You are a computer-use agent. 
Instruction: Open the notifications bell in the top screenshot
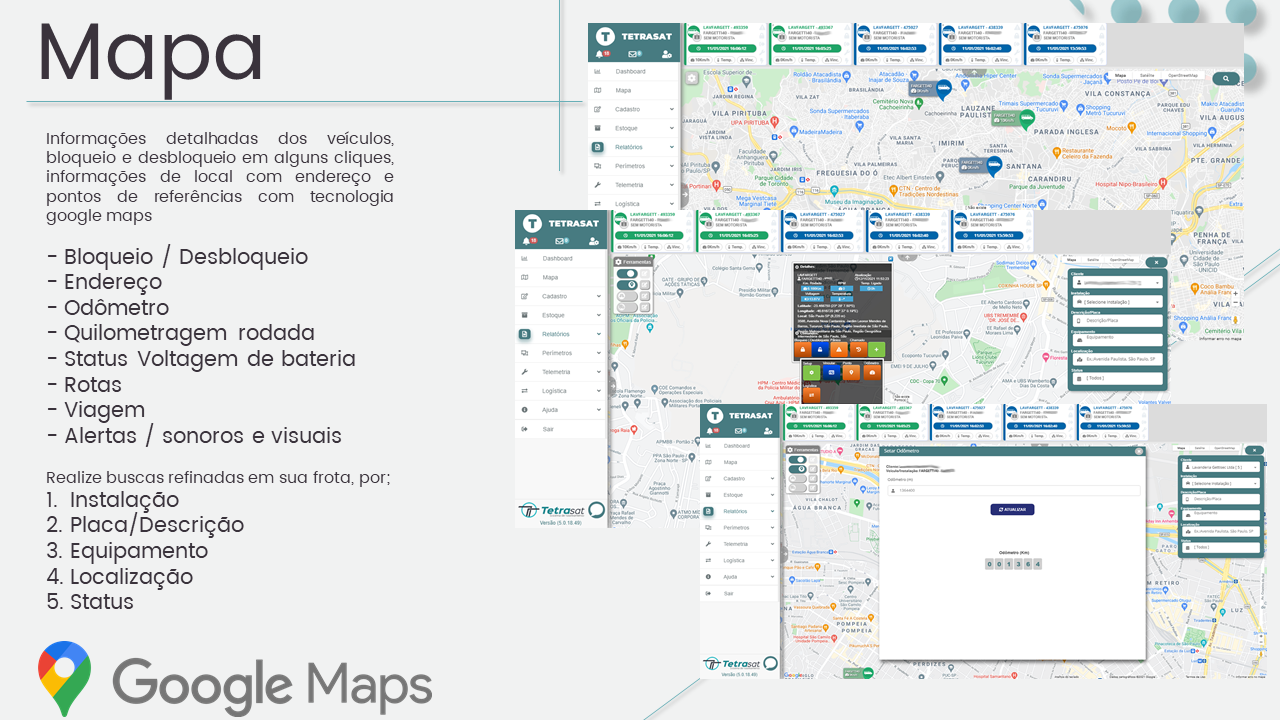(600, 54)
